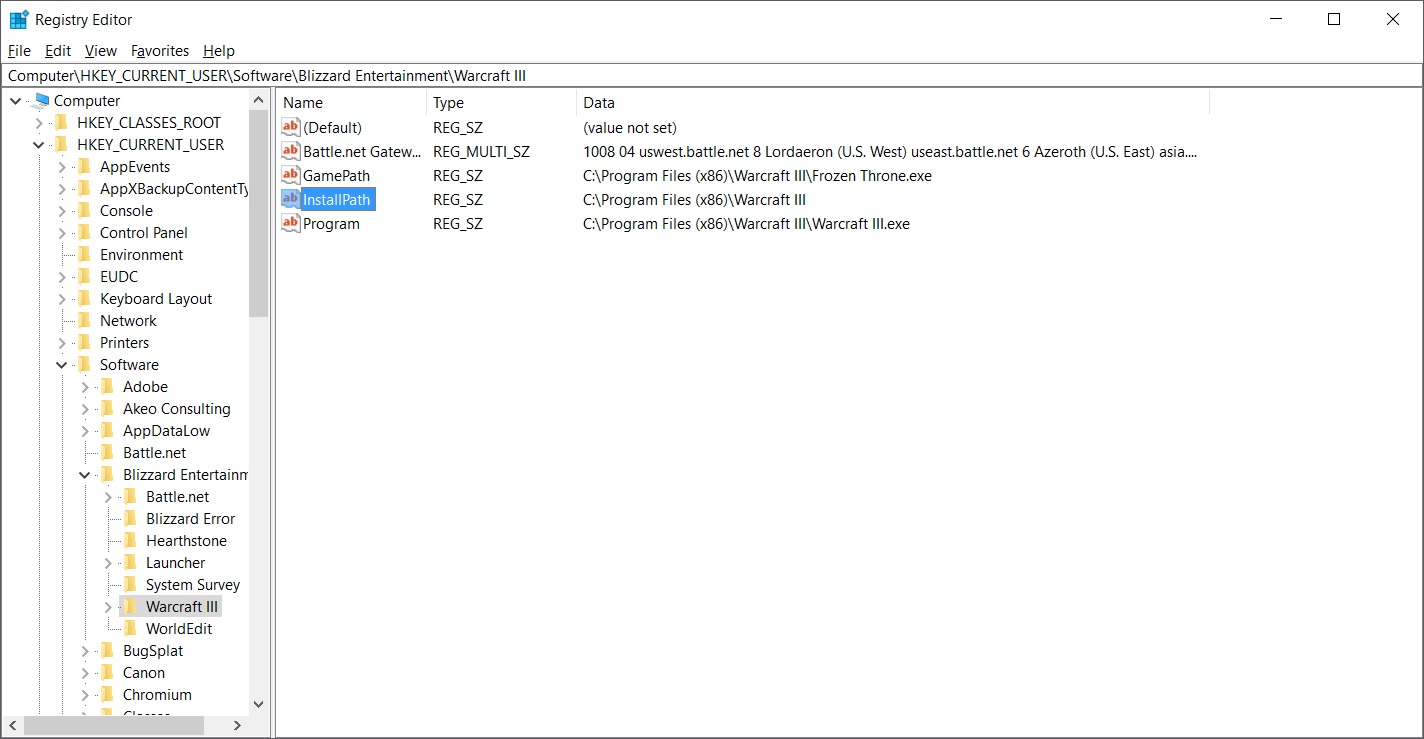1424x739 pixels.
Task: Click the AppEvents folder icon
Action: pos(85,166)
